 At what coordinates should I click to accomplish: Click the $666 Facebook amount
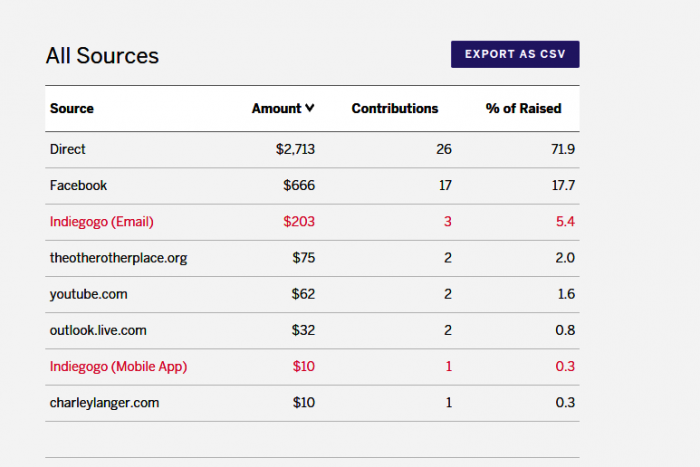(x=299, y=185)
